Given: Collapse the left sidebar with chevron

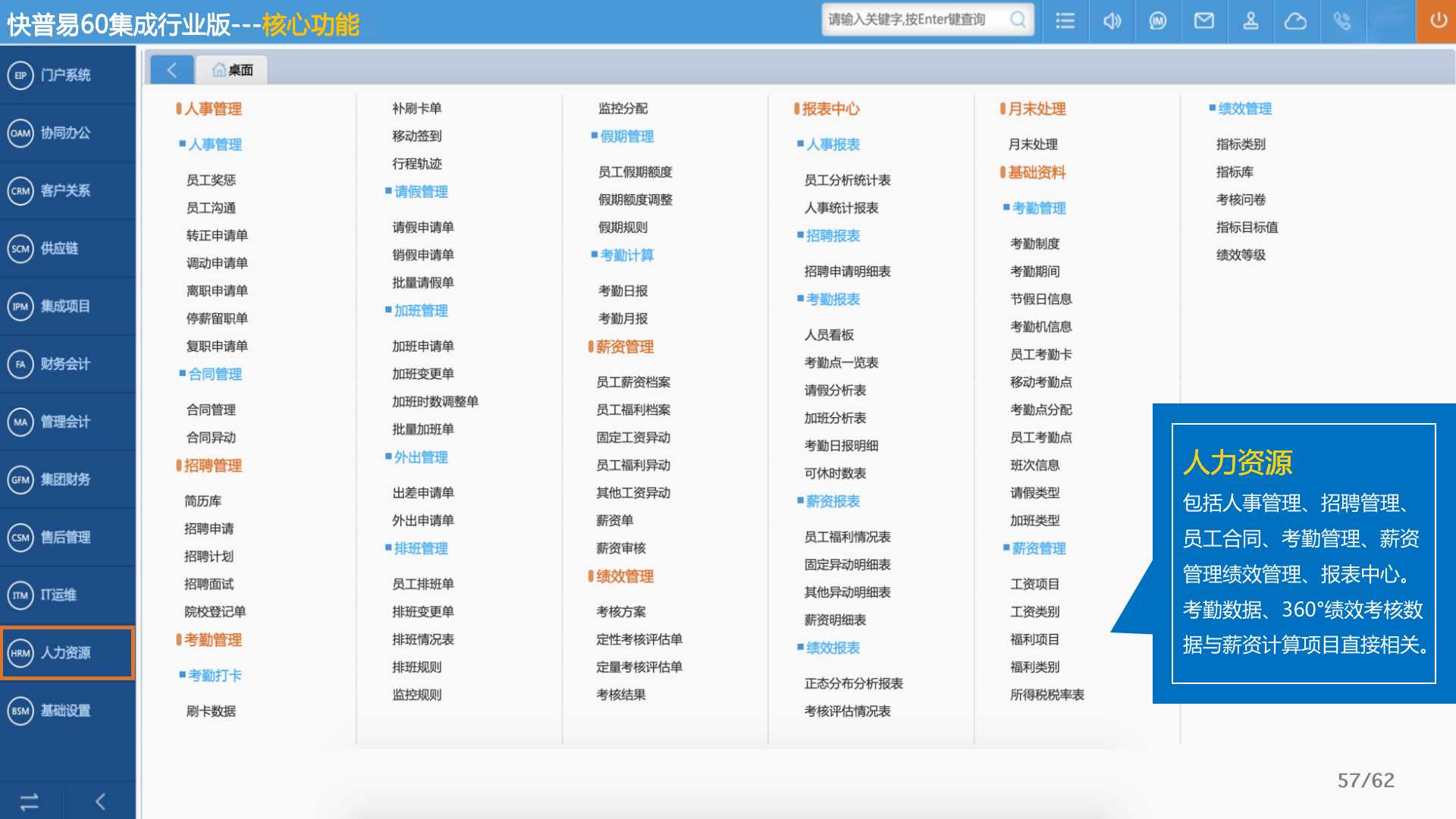Looking at the screenshot, I should [x=100, y=802].
